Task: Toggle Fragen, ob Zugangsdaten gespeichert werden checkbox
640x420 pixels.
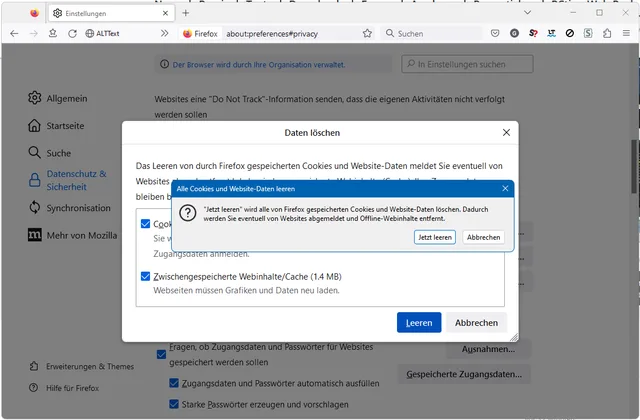Action: tap(162, 354)
